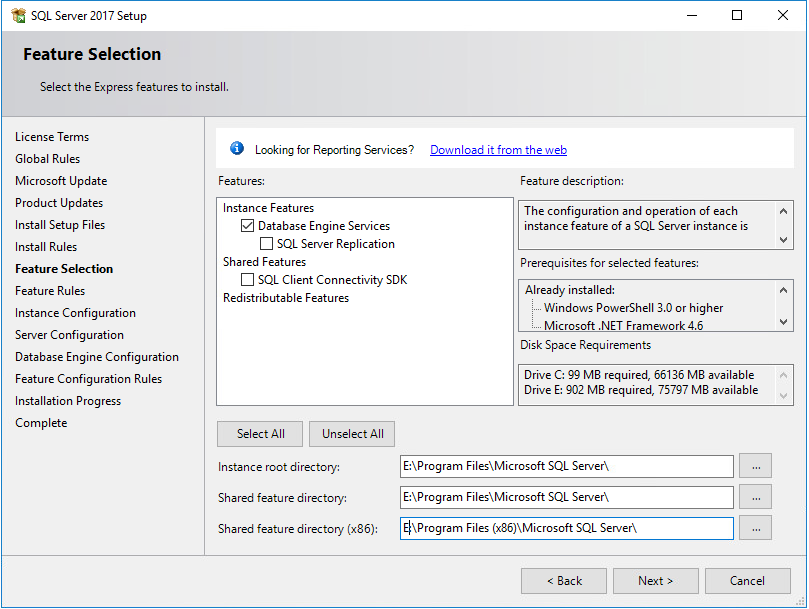Browse for the shared feature directory (x86)
Screen dimensions: 809x609
pos(755,528)
